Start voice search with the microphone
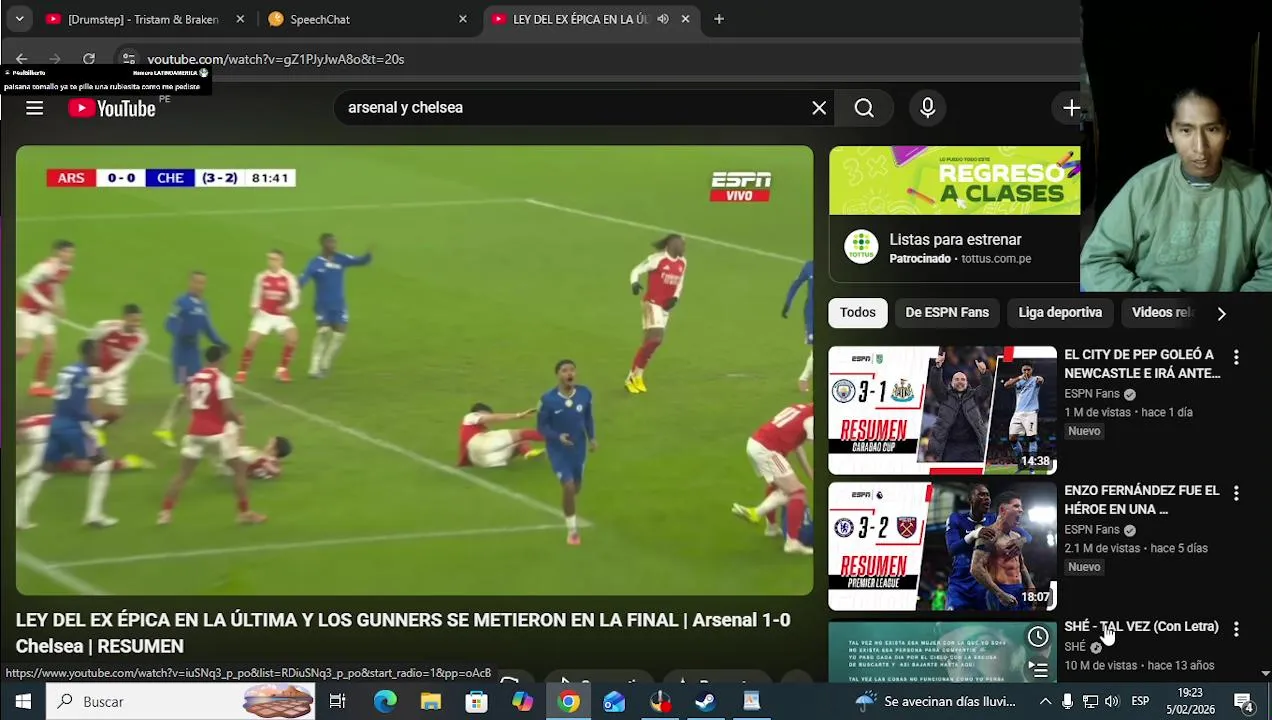The image size is (1272, 720). [x=927, y=108]
